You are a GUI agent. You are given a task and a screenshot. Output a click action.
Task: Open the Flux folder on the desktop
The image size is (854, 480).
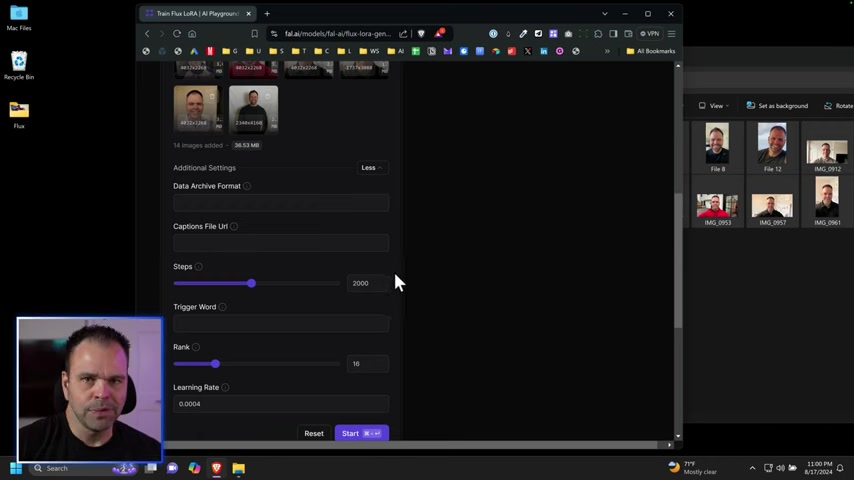(19, 115)
